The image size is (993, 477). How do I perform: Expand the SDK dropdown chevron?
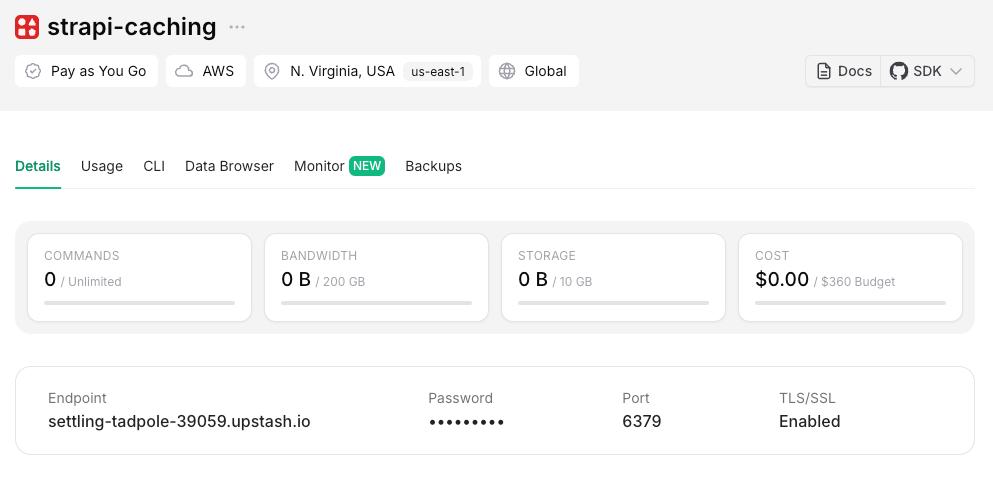coord(956,71)
